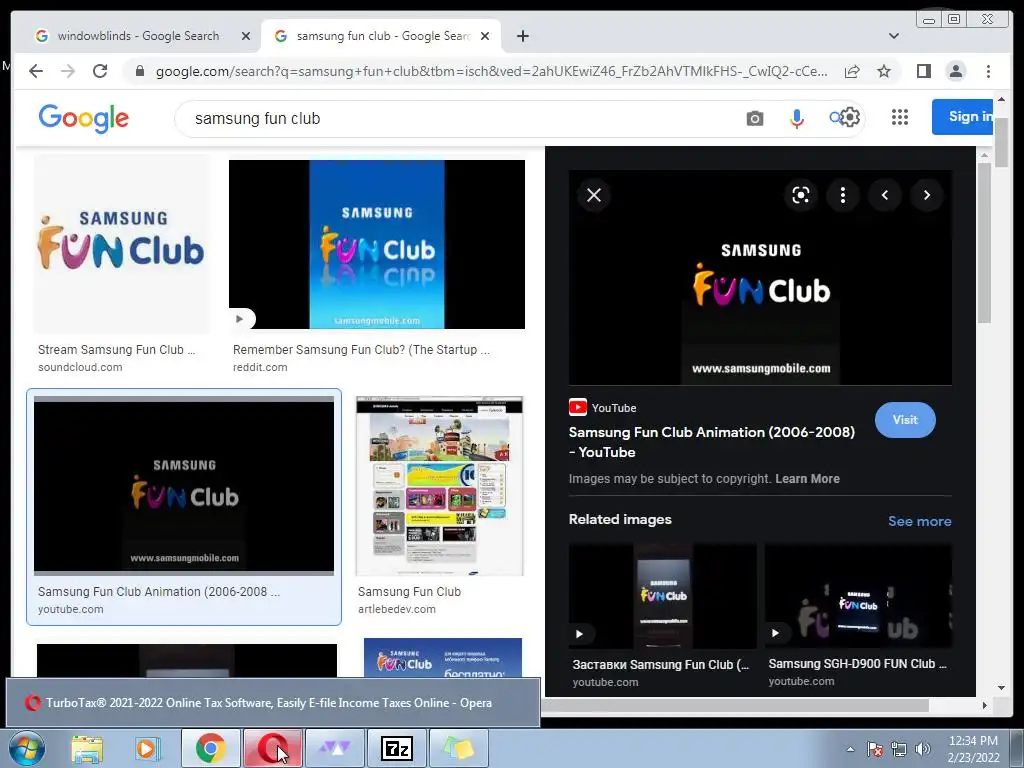The height and width of the screenshot is (768, 1024).
Task: Reload the current Google search page
Action: [100, 71]
